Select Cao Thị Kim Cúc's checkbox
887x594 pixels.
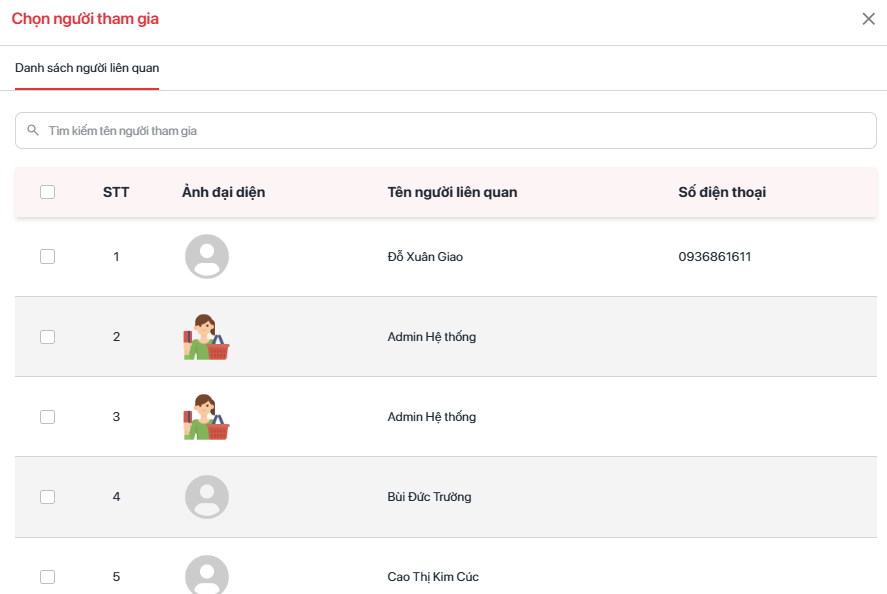[47, 577]
